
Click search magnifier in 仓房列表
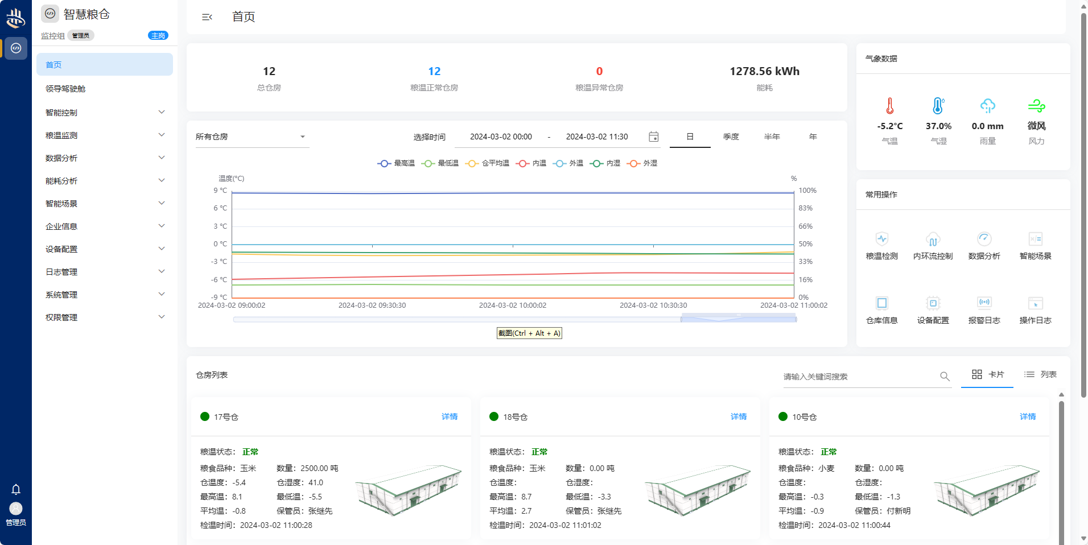coord(944,377)
